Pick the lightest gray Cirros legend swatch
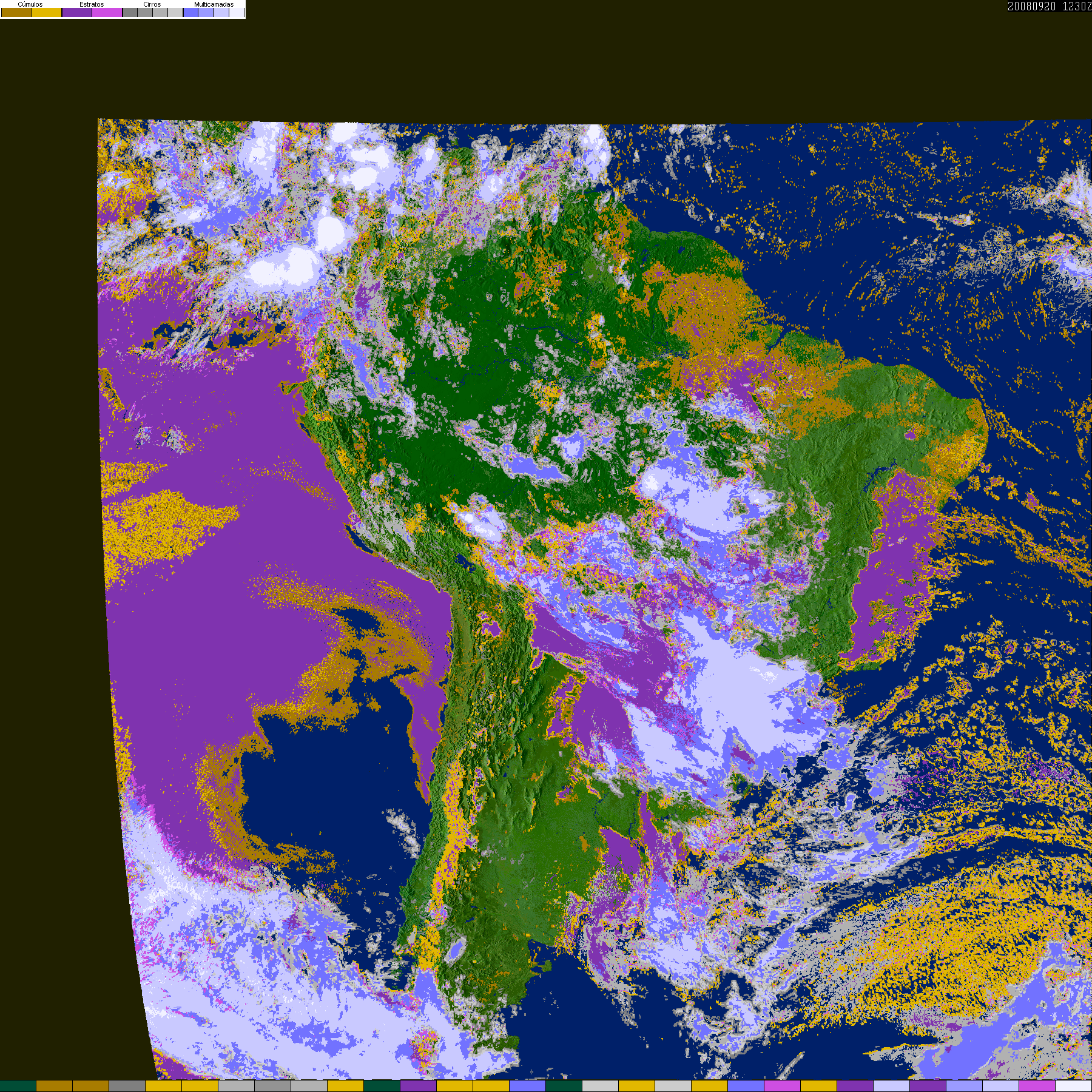1092x1092 pixels. tap(175, 12)
